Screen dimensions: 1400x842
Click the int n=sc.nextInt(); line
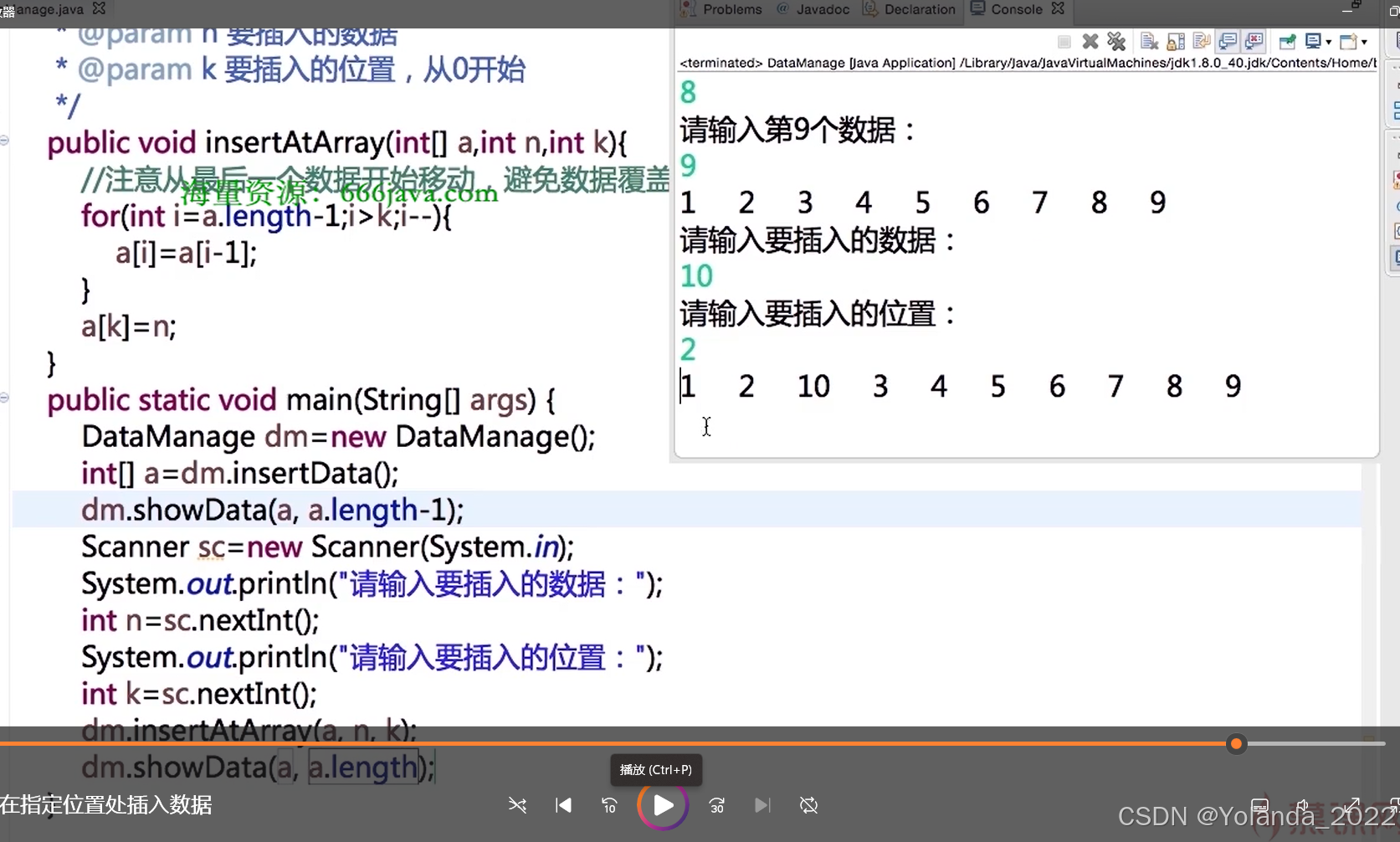tap(200, 620)
